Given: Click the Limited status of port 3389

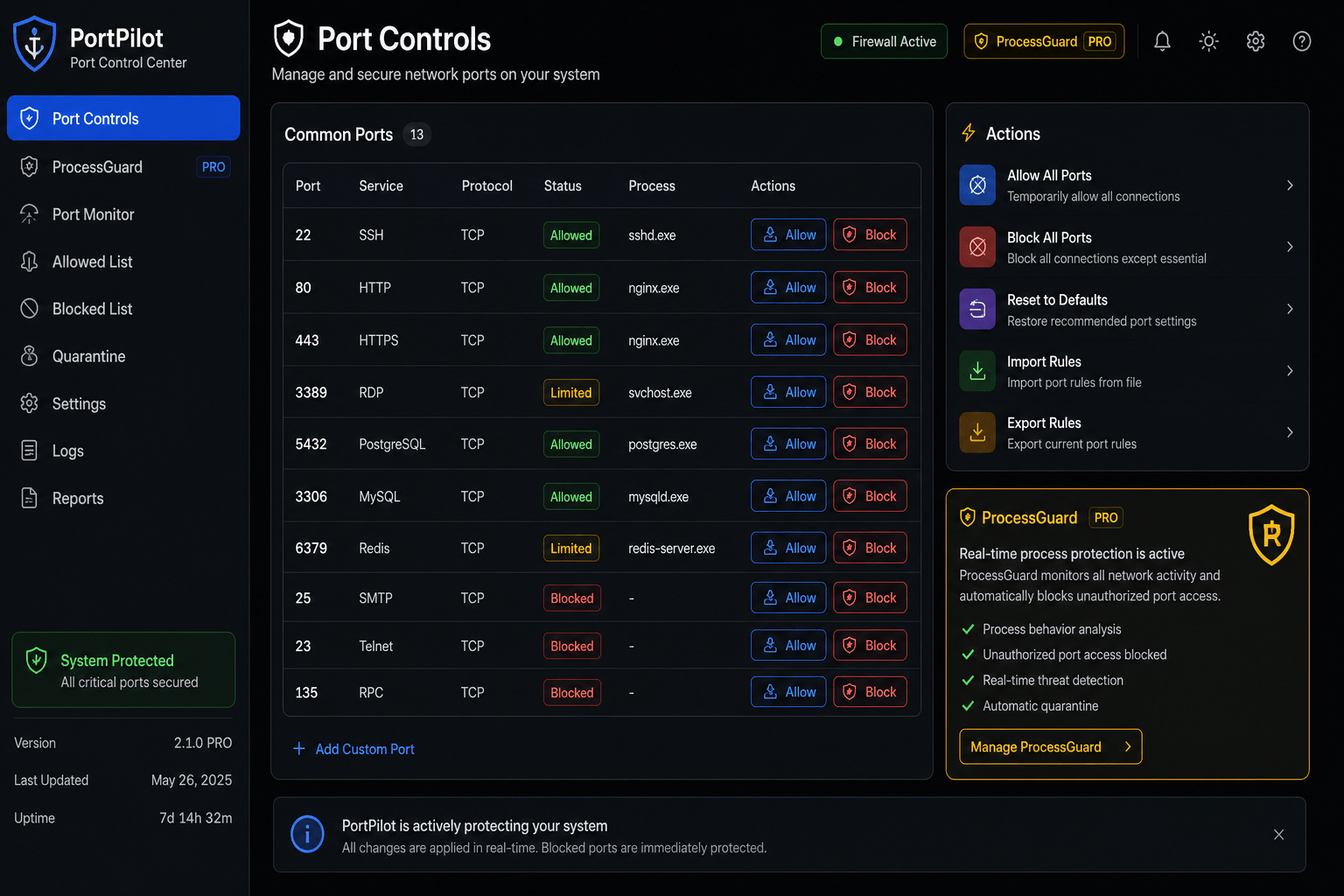Looking at the screenshot, I should pyautogui.click(x=571, y=393).
